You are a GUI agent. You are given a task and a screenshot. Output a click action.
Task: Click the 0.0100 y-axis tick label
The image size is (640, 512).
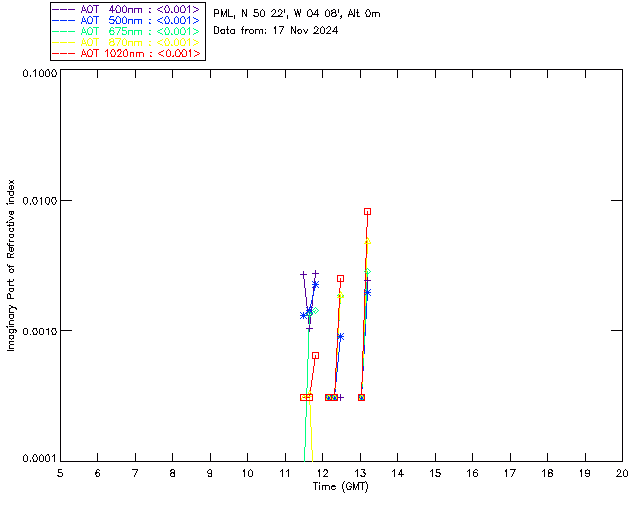39,201
